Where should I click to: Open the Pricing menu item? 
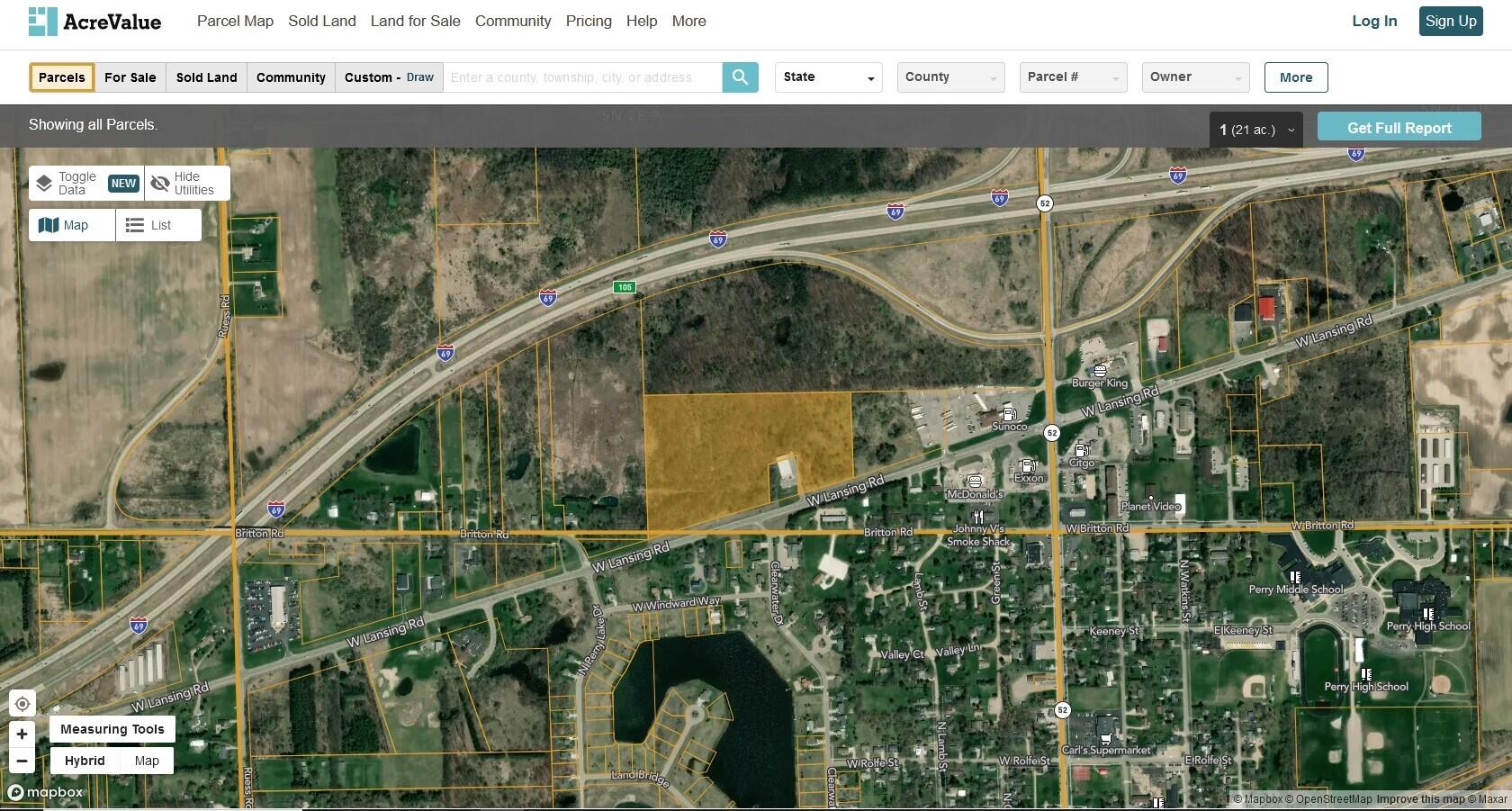coord(589,21)
